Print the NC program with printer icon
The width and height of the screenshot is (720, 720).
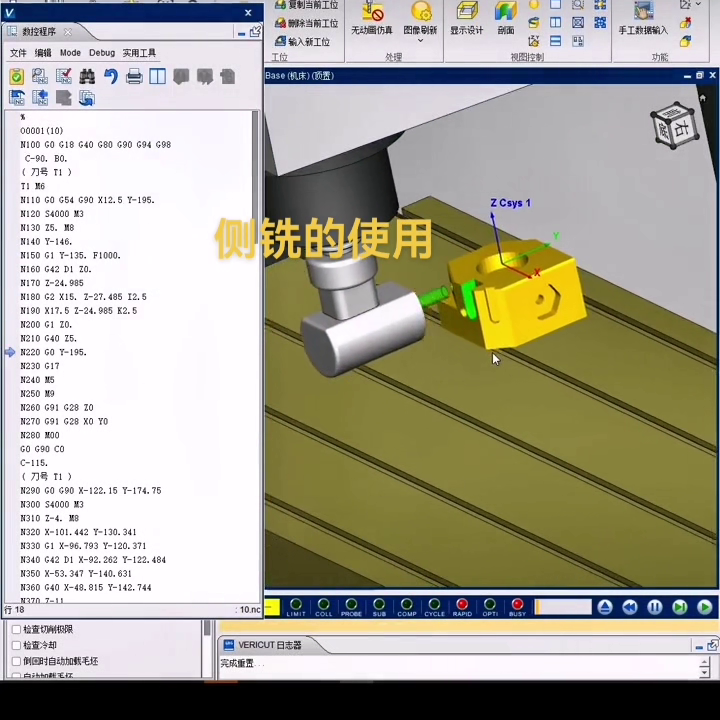134,77
